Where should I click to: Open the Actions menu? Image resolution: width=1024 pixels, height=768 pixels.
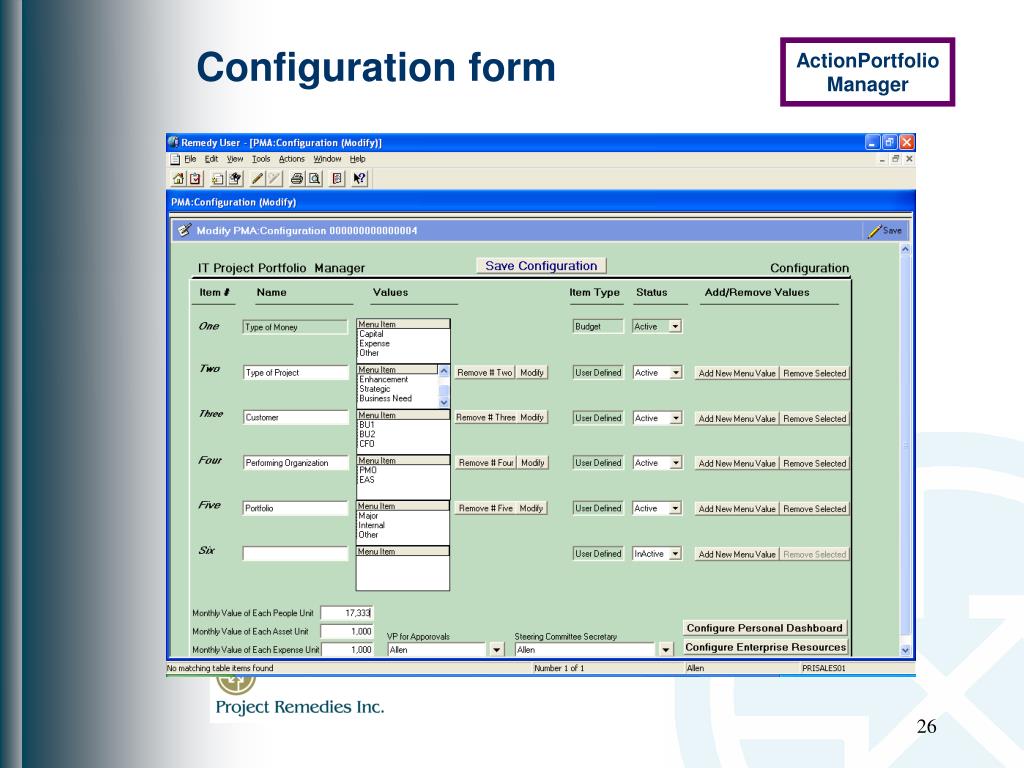tap(292, 159)
